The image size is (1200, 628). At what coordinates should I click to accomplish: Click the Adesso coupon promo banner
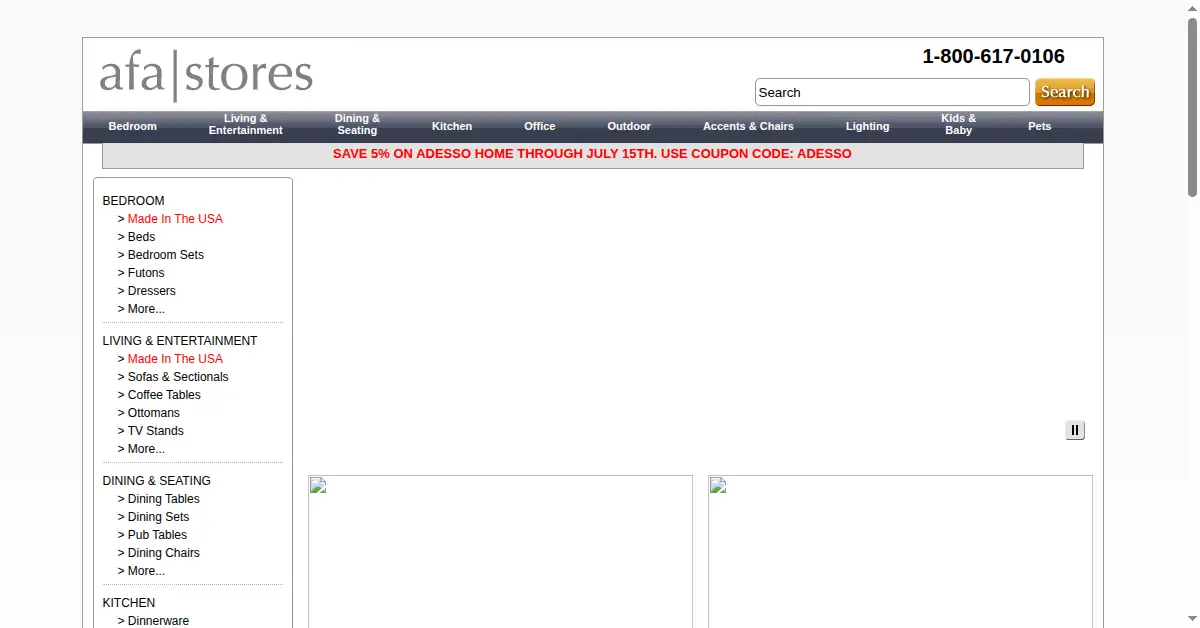[x=592, y=155]
